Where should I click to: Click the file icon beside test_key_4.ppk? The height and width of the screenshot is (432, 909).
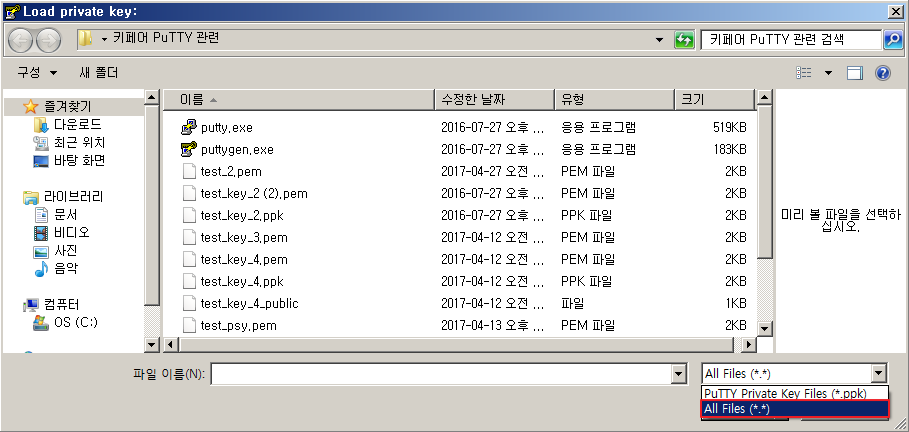pos(189,282)
